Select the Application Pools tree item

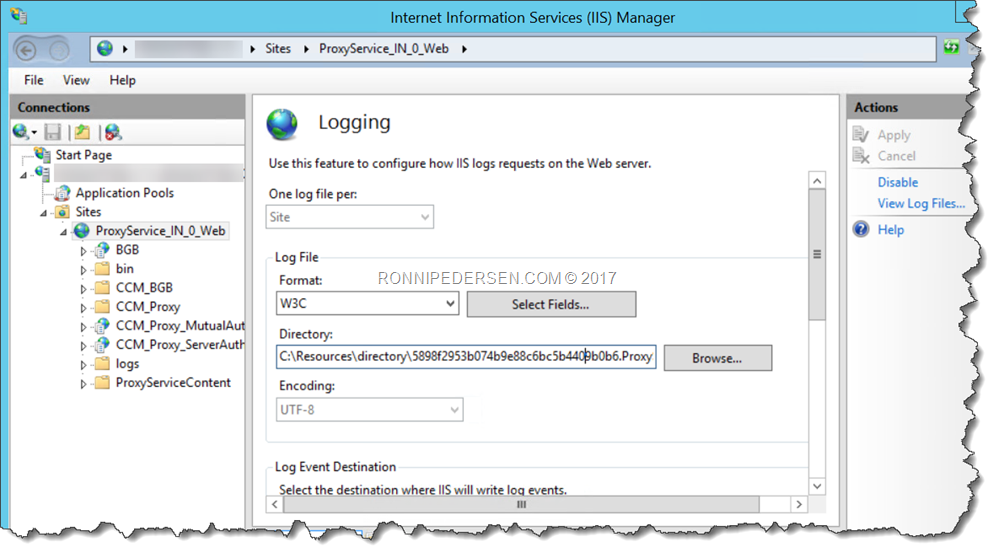click(125, 192)
